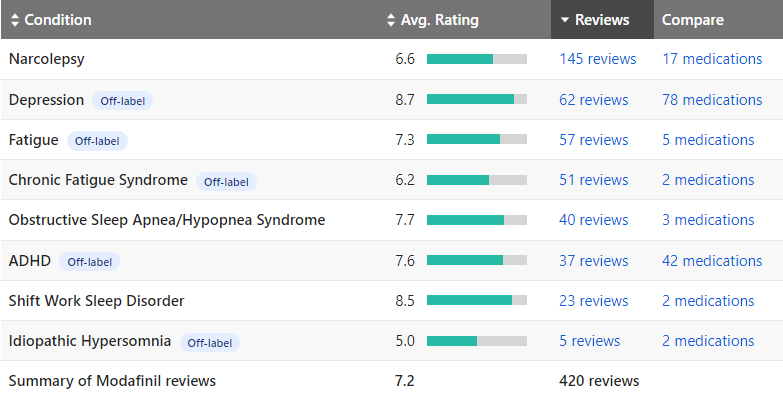View 23 reviews for Shift Work Sleep Disorder
The width and height of the screenshot is (783, 419).
tap(593, 301)
